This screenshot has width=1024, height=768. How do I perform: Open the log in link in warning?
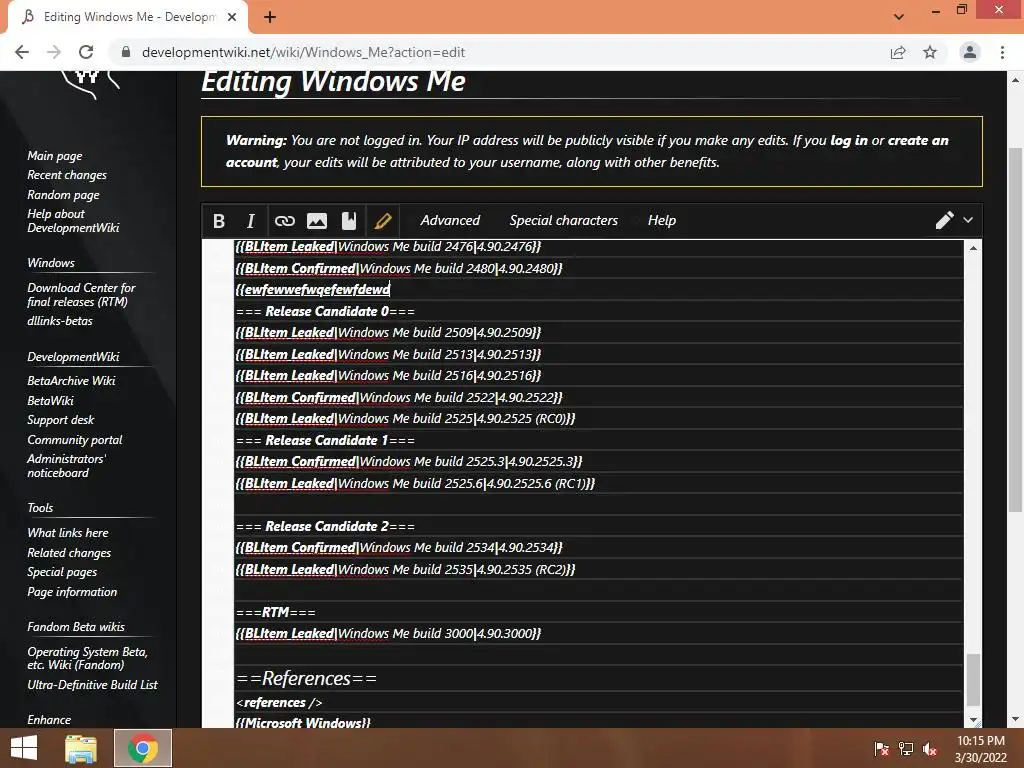[849, 140]
